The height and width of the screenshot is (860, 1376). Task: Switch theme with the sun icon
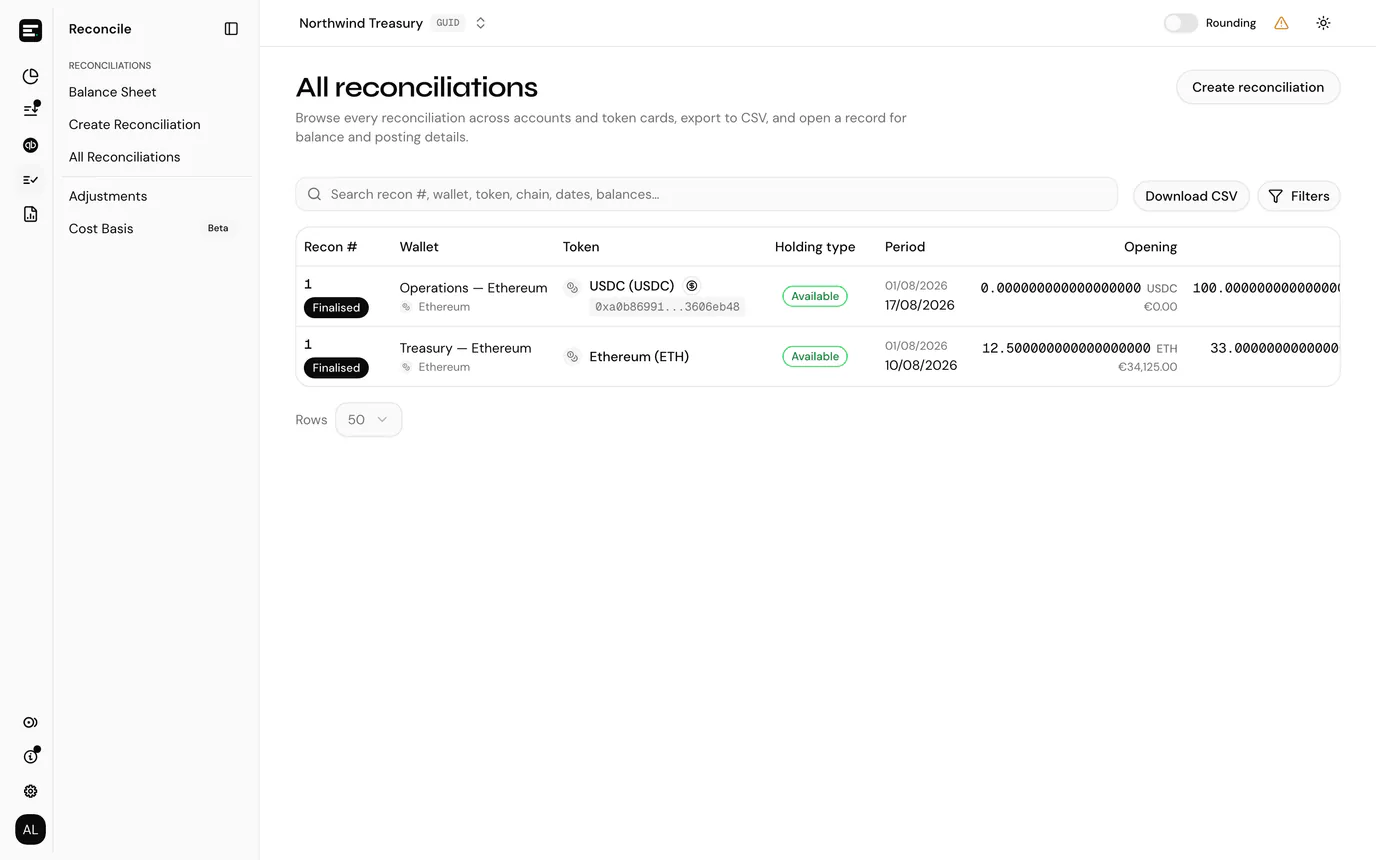click(x=1323, y=23)
